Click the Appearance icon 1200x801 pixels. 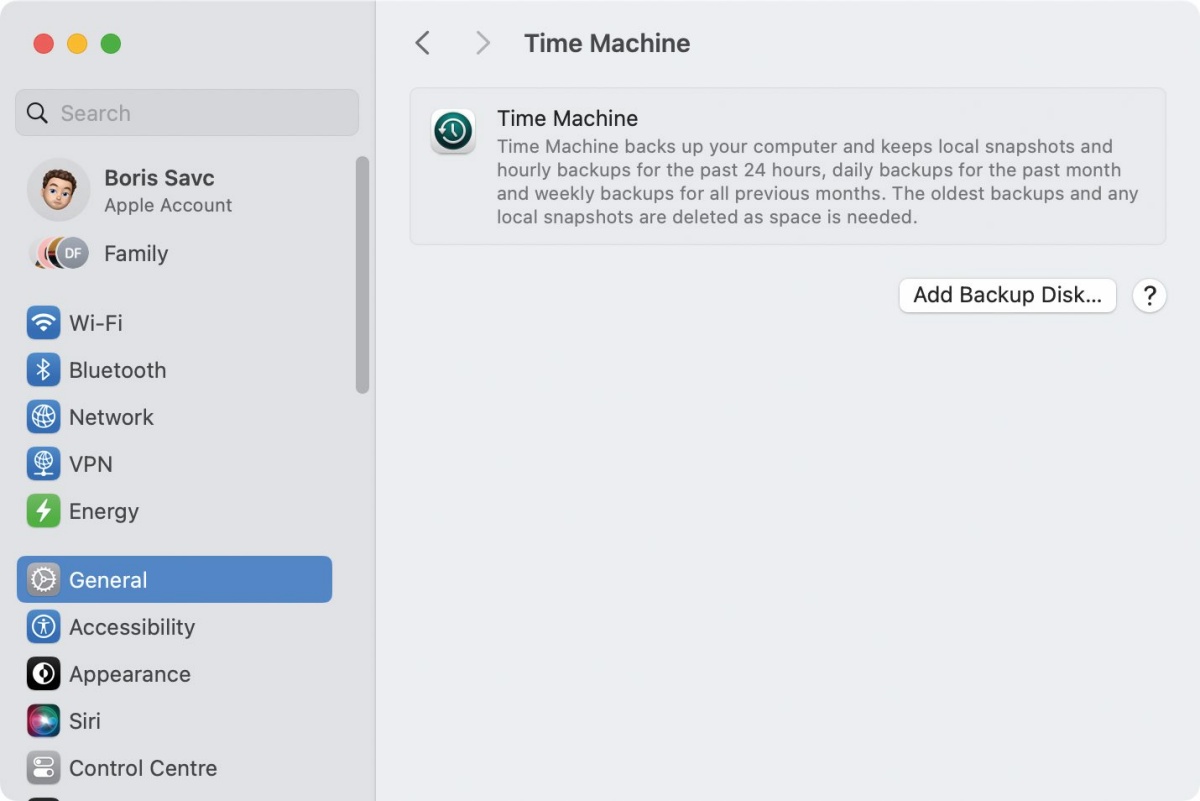tap(43, 674)
